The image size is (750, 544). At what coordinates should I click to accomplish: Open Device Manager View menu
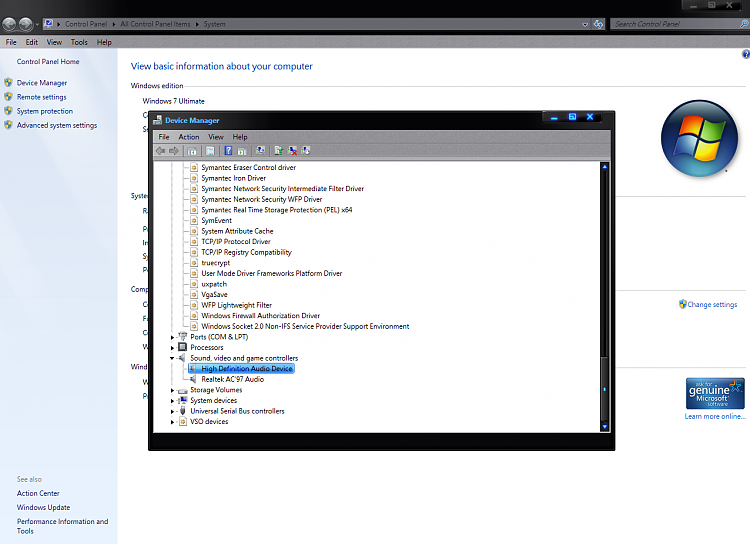[216, 137]
